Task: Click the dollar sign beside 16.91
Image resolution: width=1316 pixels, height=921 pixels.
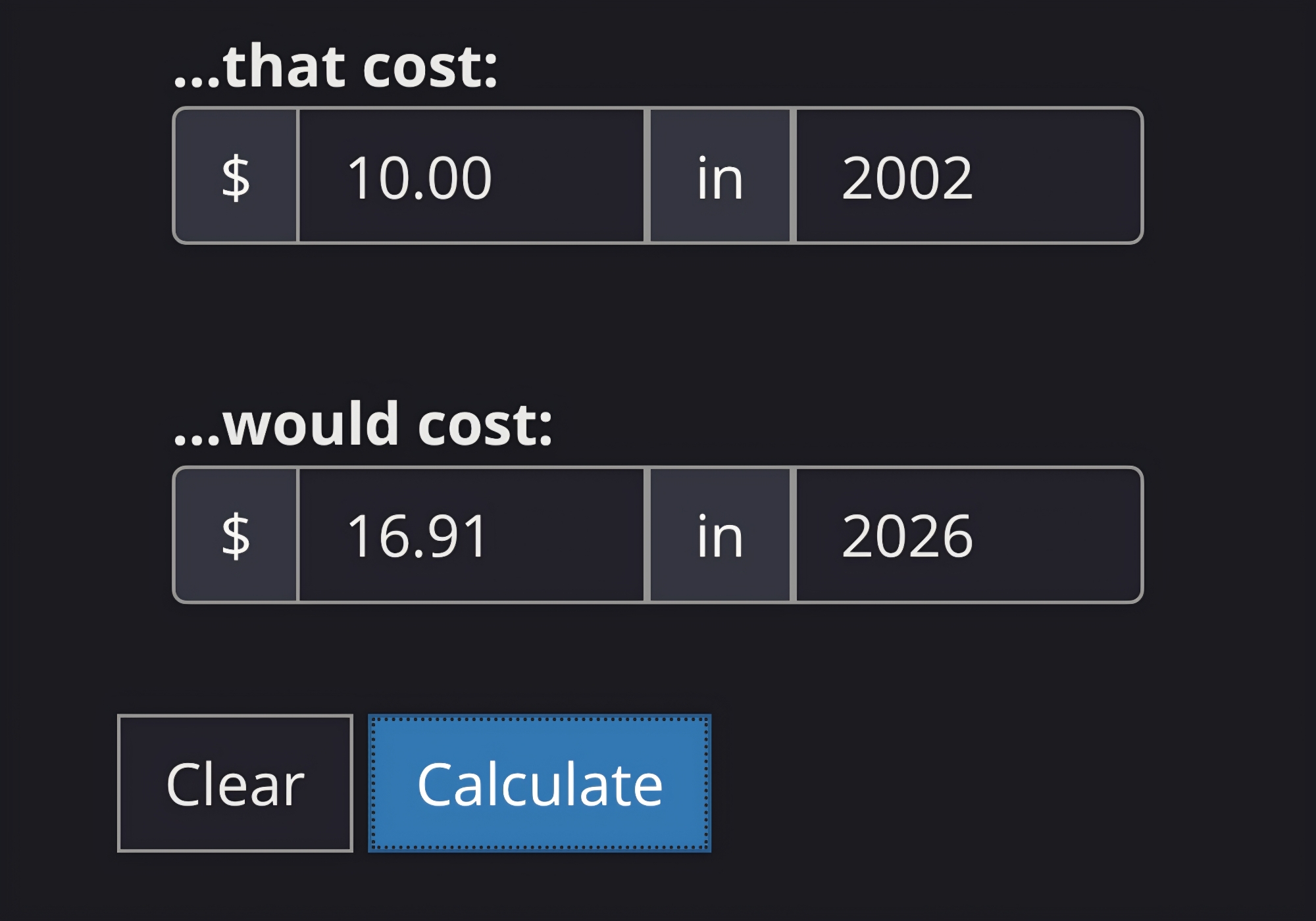Action: tap(236, 535)
